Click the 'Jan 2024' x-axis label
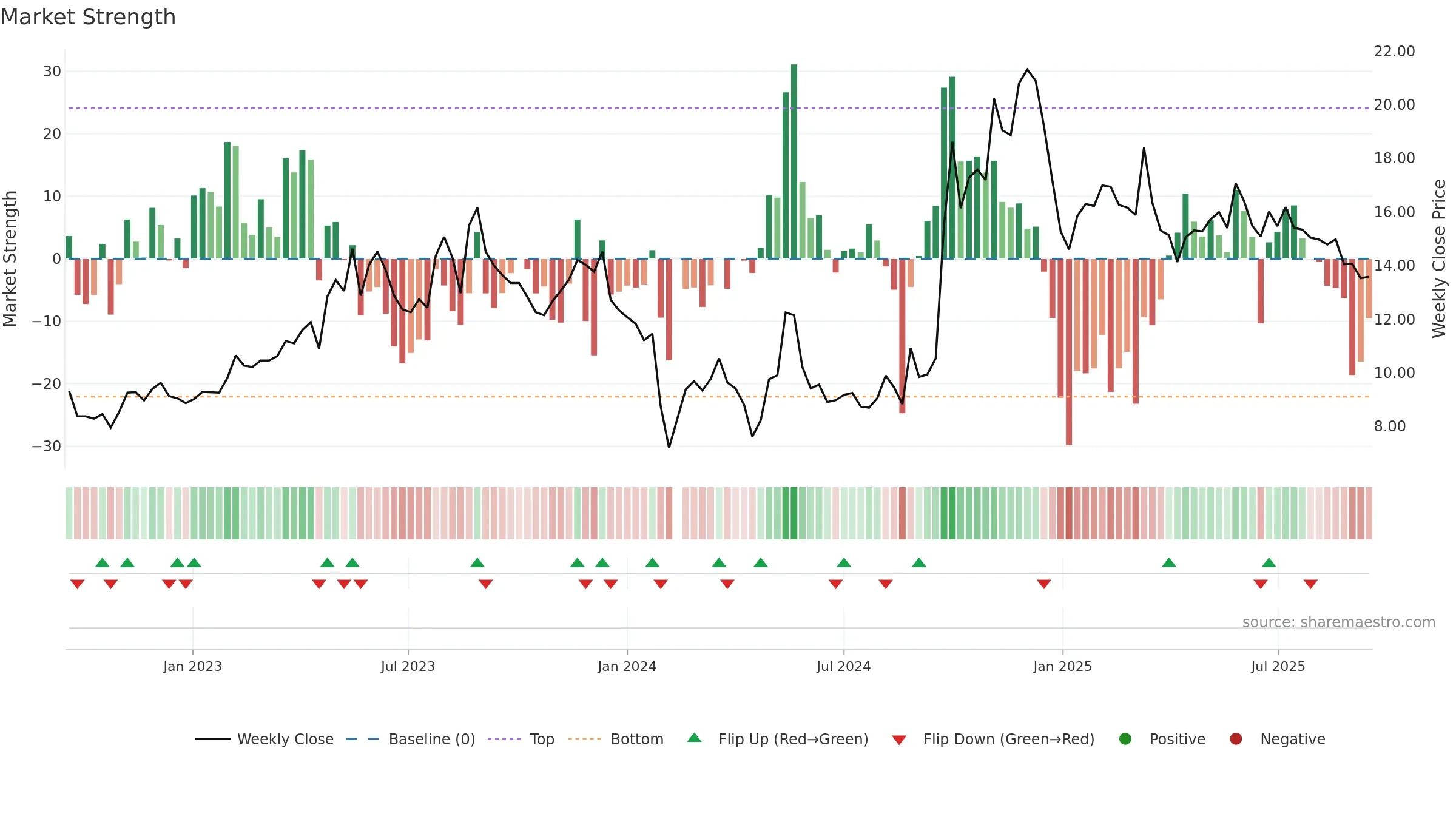 click(627, 666)
